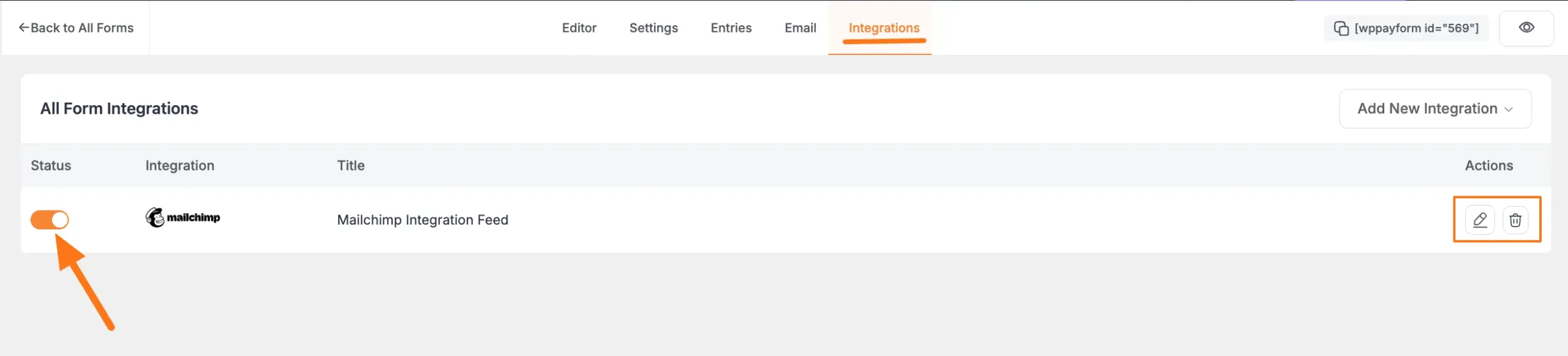
Task: Disable the Mailchimp integration status toggle
Action: point(50,220)
